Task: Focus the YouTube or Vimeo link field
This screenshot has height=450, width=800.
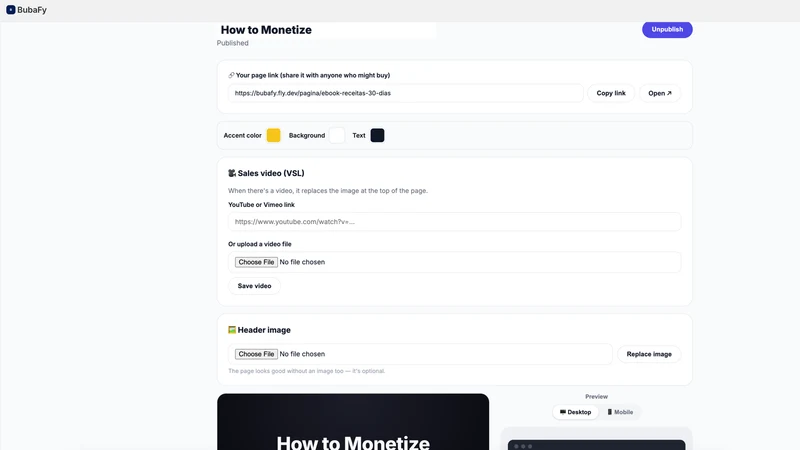Action: click(x=454, y=222)
